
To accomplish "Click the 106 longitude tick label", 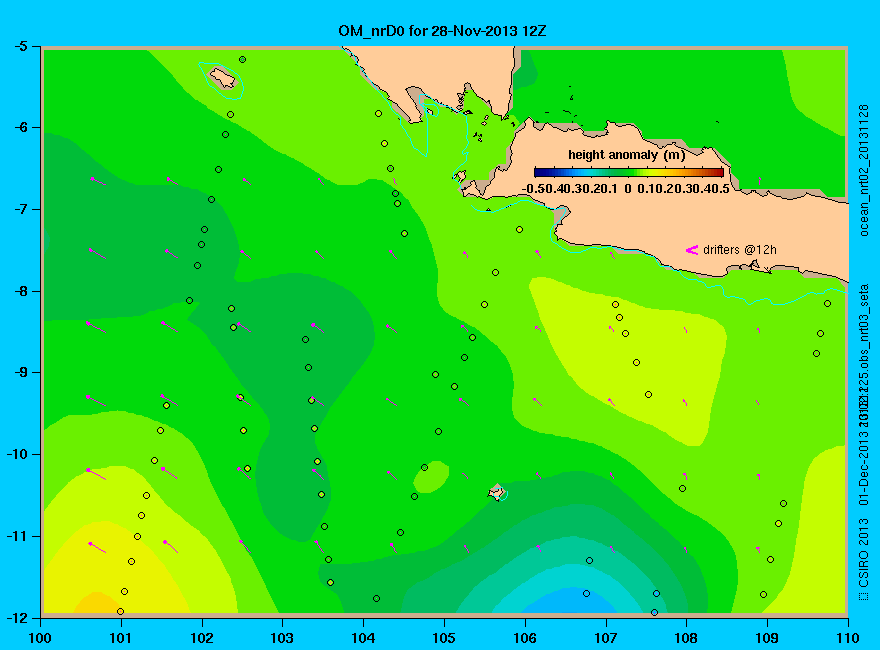I will click(525, 638).
